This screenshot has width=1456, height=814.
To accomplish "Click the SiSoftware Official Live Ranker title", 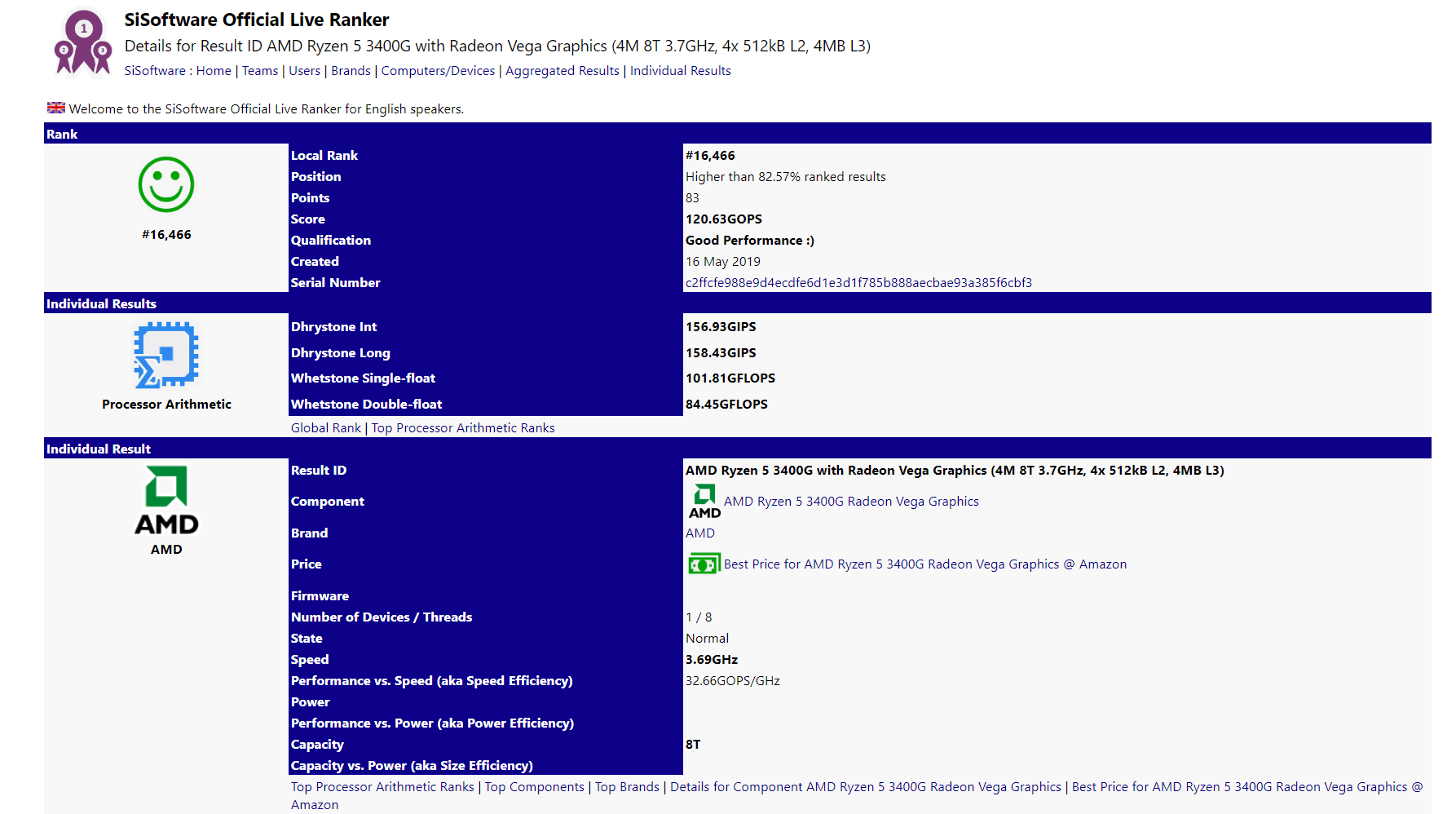I will pos(257,20).
